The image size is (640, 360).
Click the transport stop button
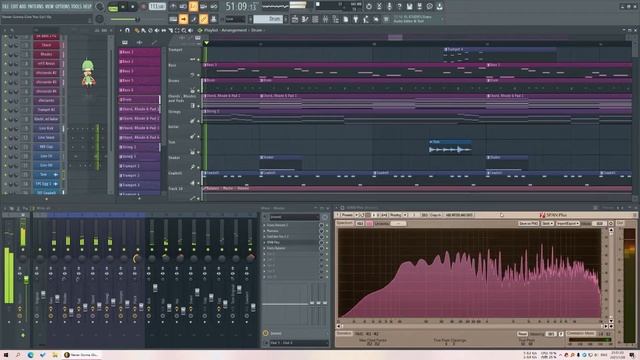point(132,7)
